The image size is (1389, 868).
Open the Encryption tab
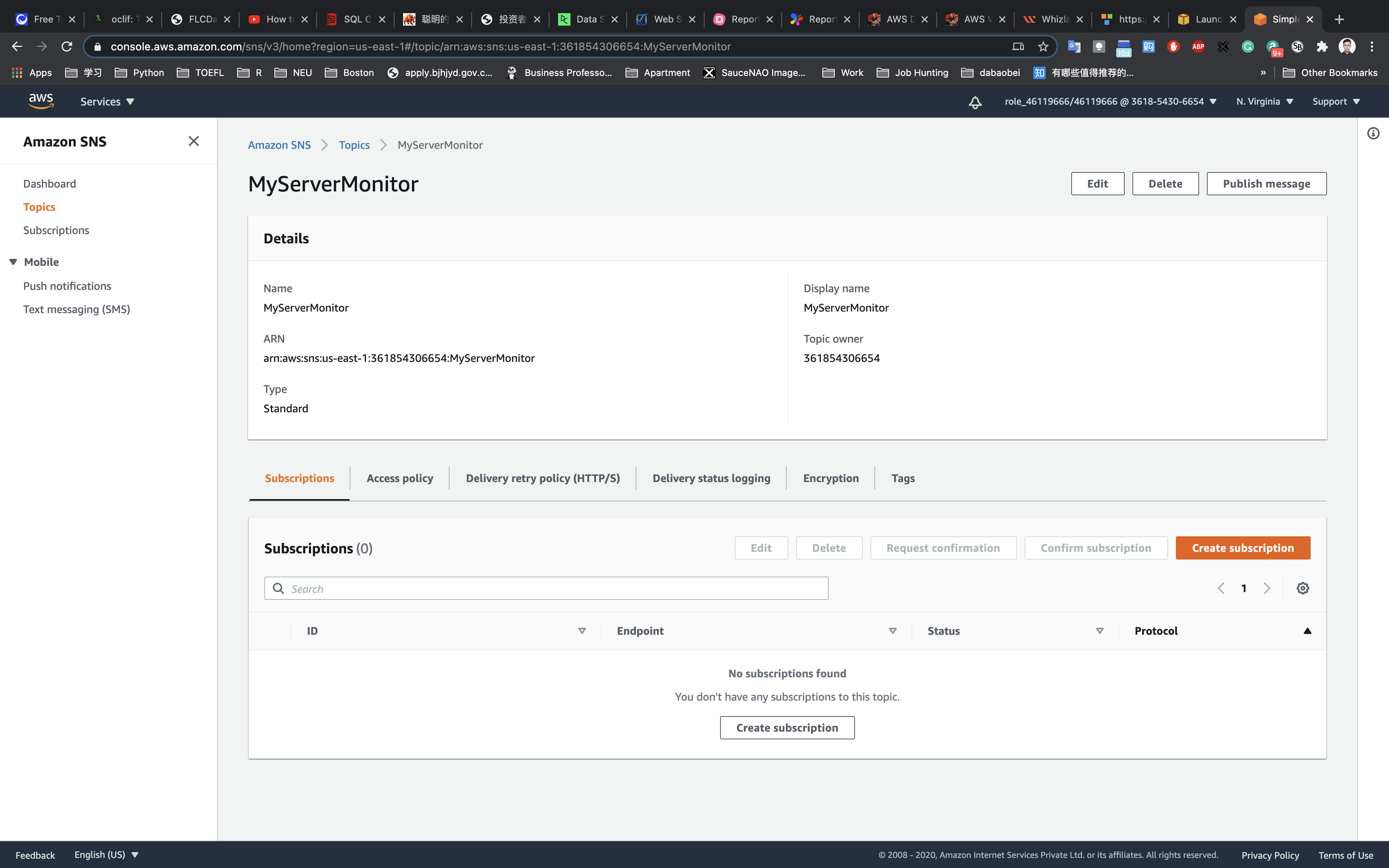(831, 478)
